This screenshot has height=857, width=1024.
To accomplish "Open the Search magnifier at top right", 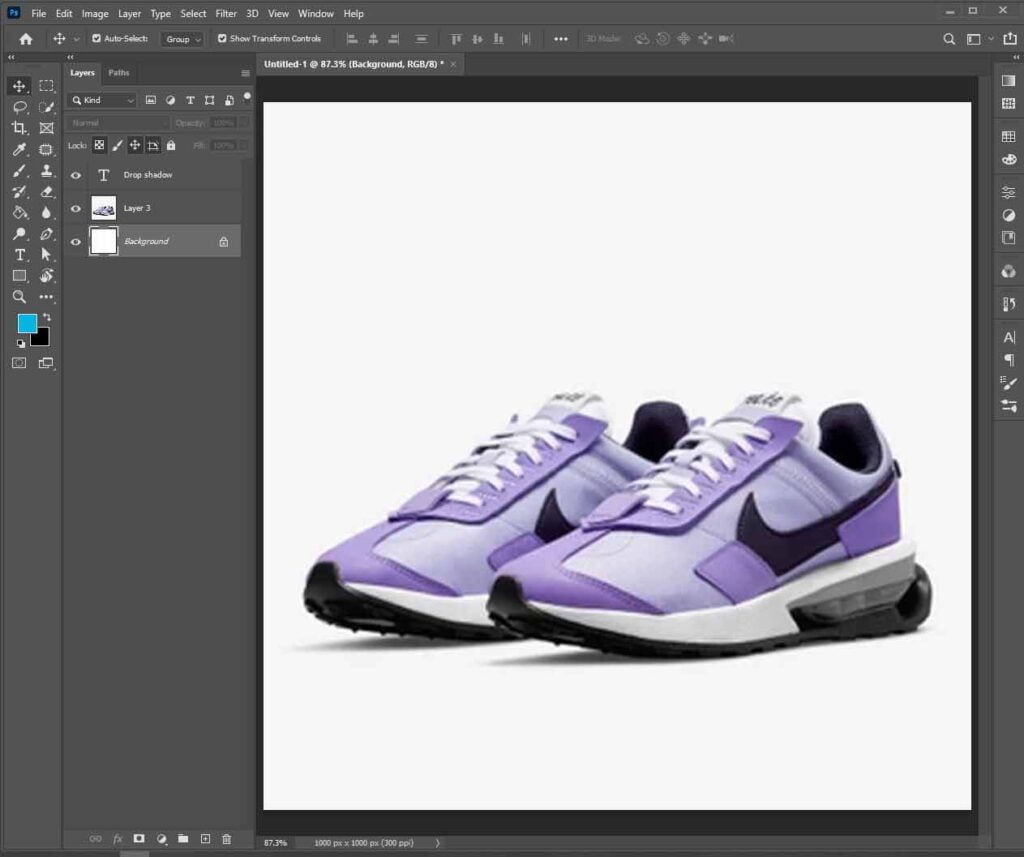I will (x=949, y=39).
